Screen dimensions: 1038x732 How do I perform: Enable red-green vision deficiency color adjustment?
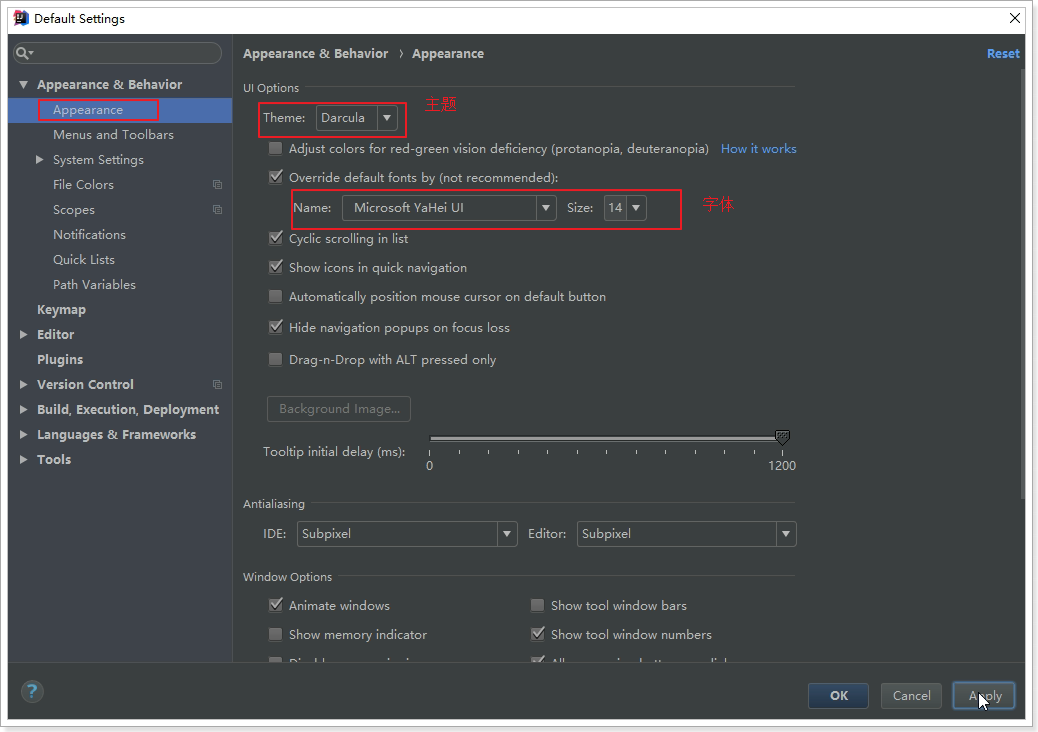tap(275, 149)
